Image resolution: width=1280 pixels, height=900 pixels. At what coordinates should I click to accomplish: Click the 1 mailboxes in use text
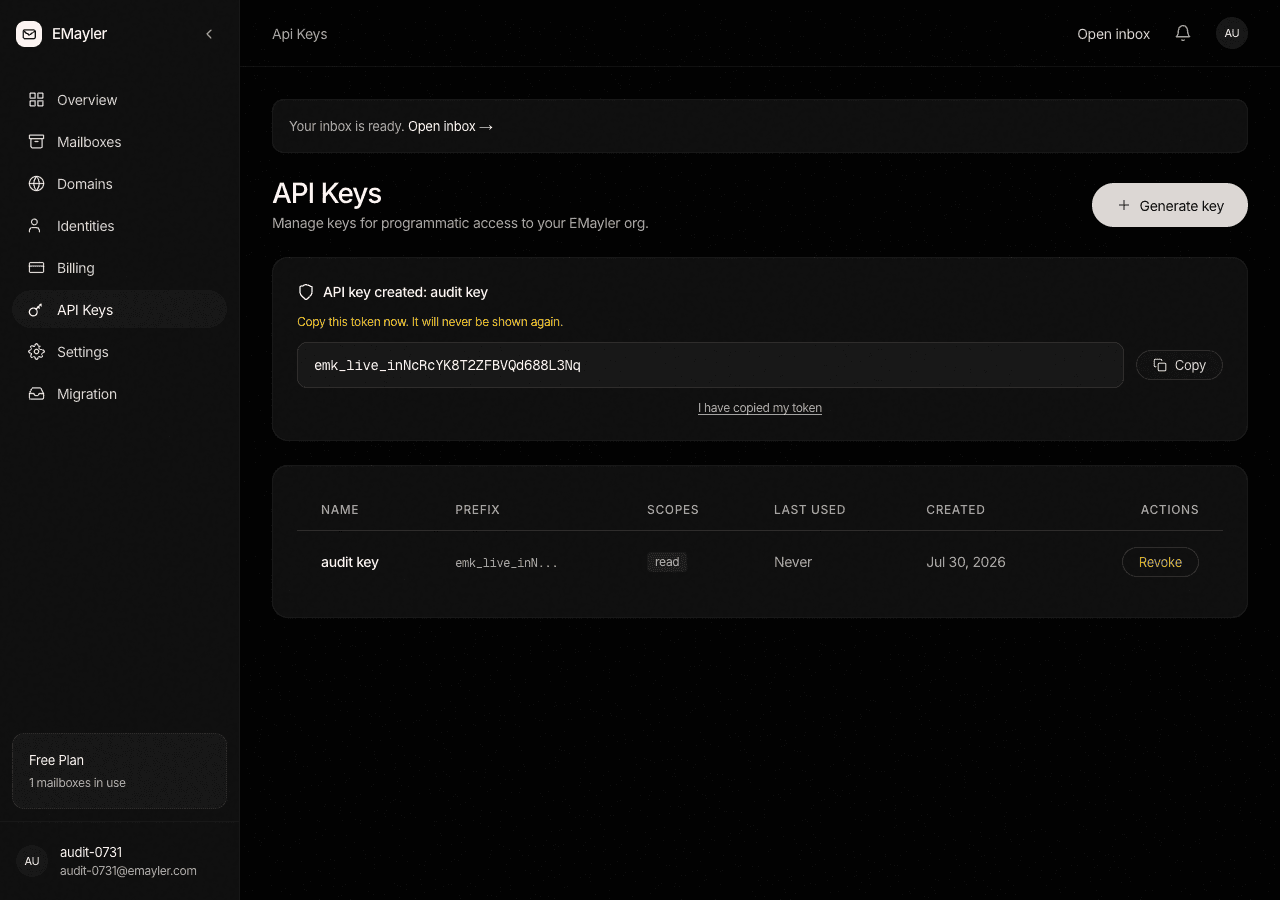77,783
